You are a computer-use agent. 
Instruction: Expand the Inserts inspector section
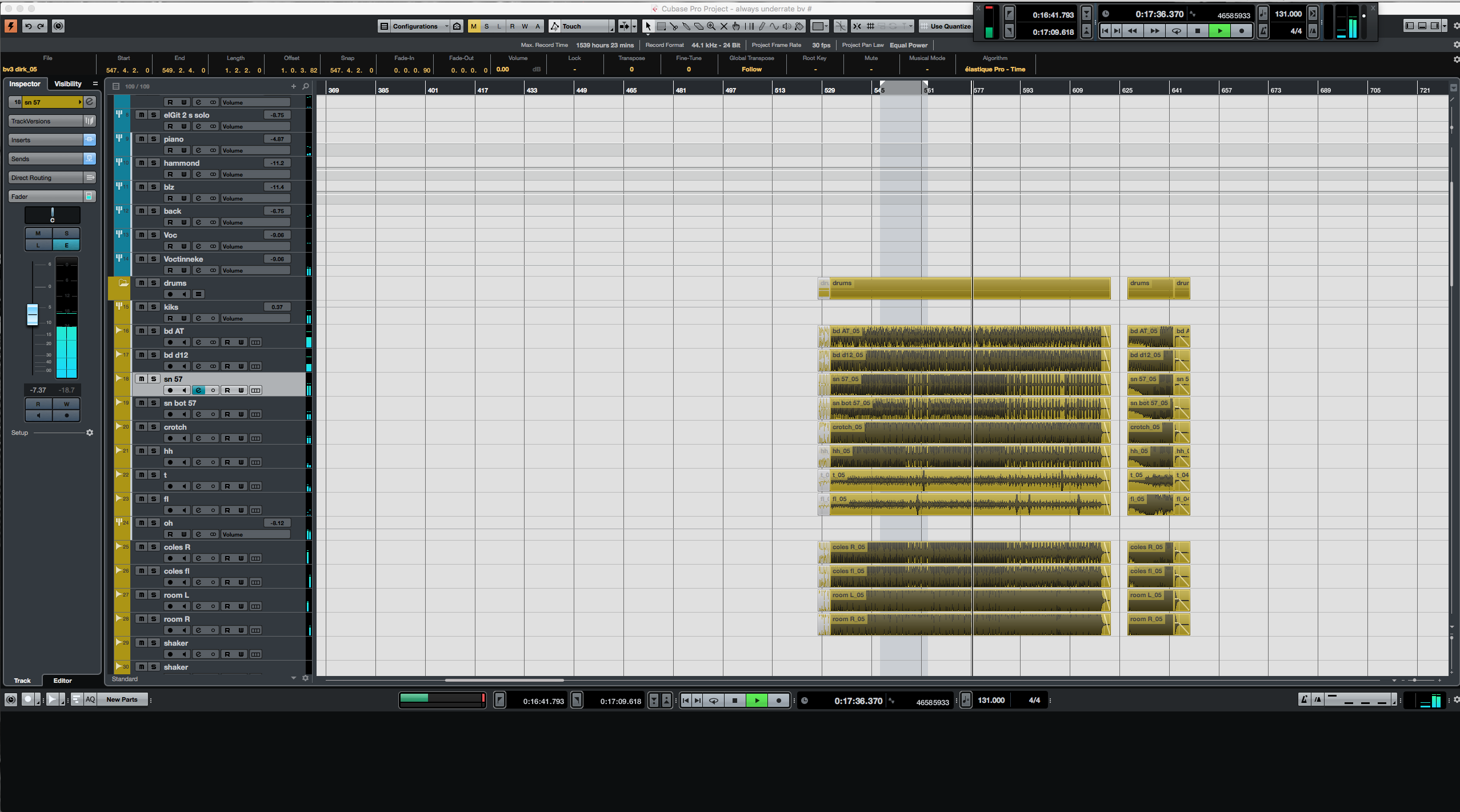click(46, 140)
